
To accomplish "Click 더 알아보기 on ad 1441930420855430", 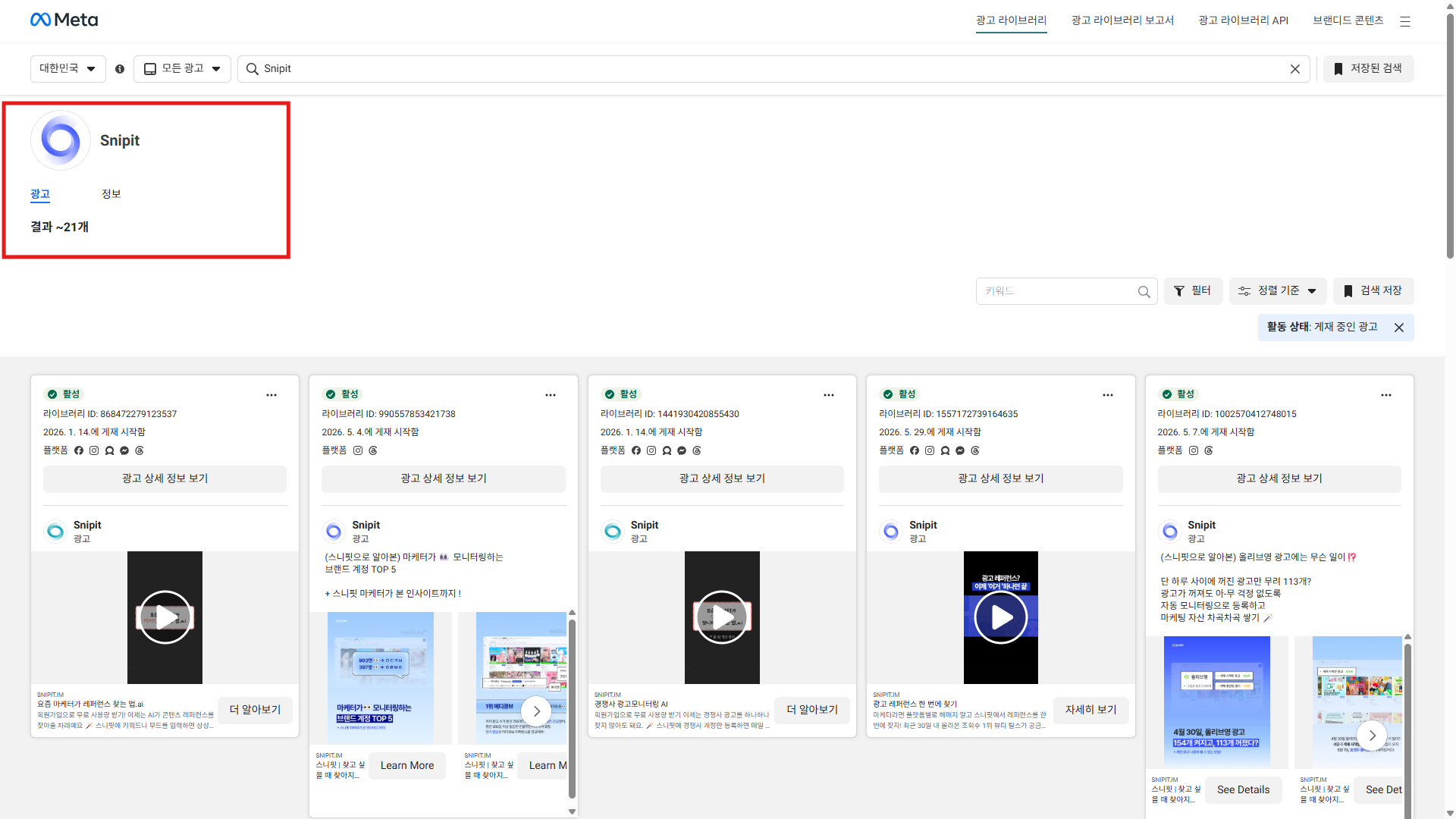I will click(812, 710).
